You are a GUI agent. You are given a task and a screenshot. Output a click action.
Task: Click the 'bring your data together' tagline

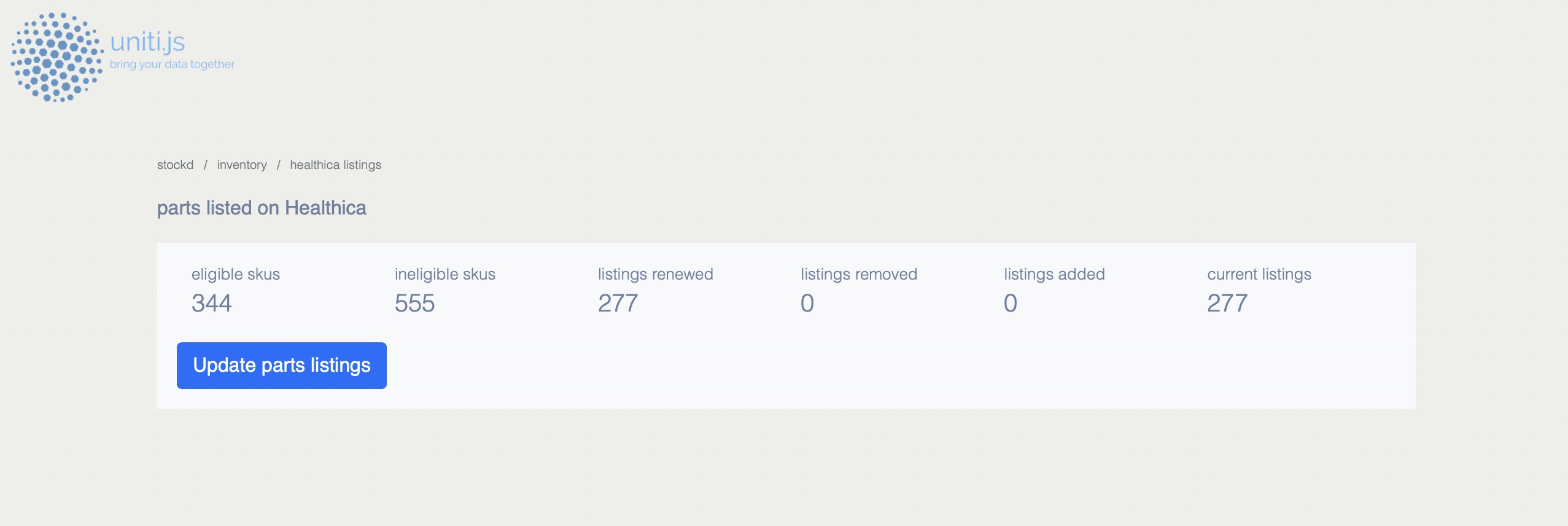pos(172,64)
